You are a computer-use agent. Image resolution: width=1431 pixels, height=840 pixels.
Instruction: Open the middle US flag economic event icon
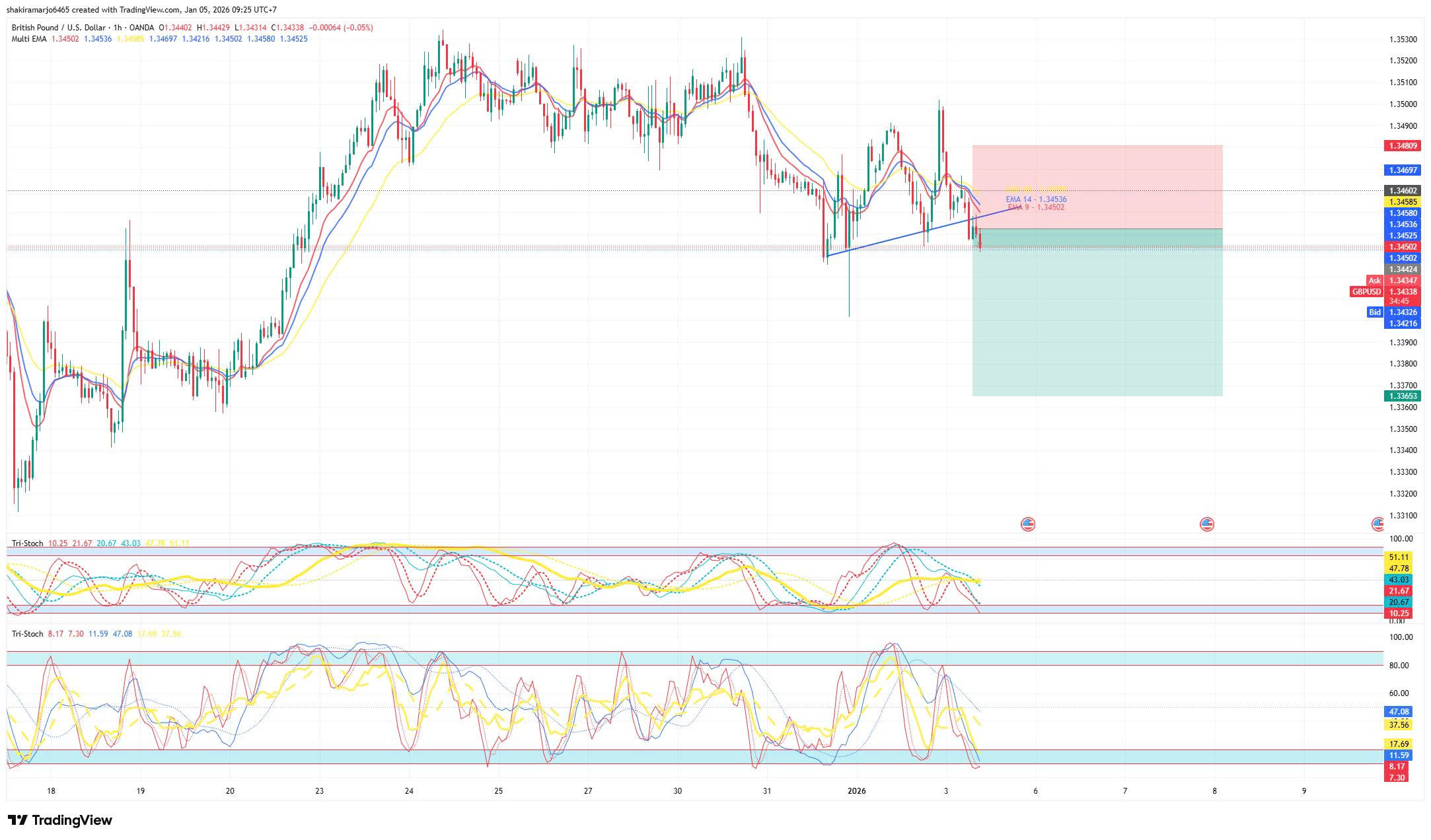pyautogui.click(x=1207, y=524)
